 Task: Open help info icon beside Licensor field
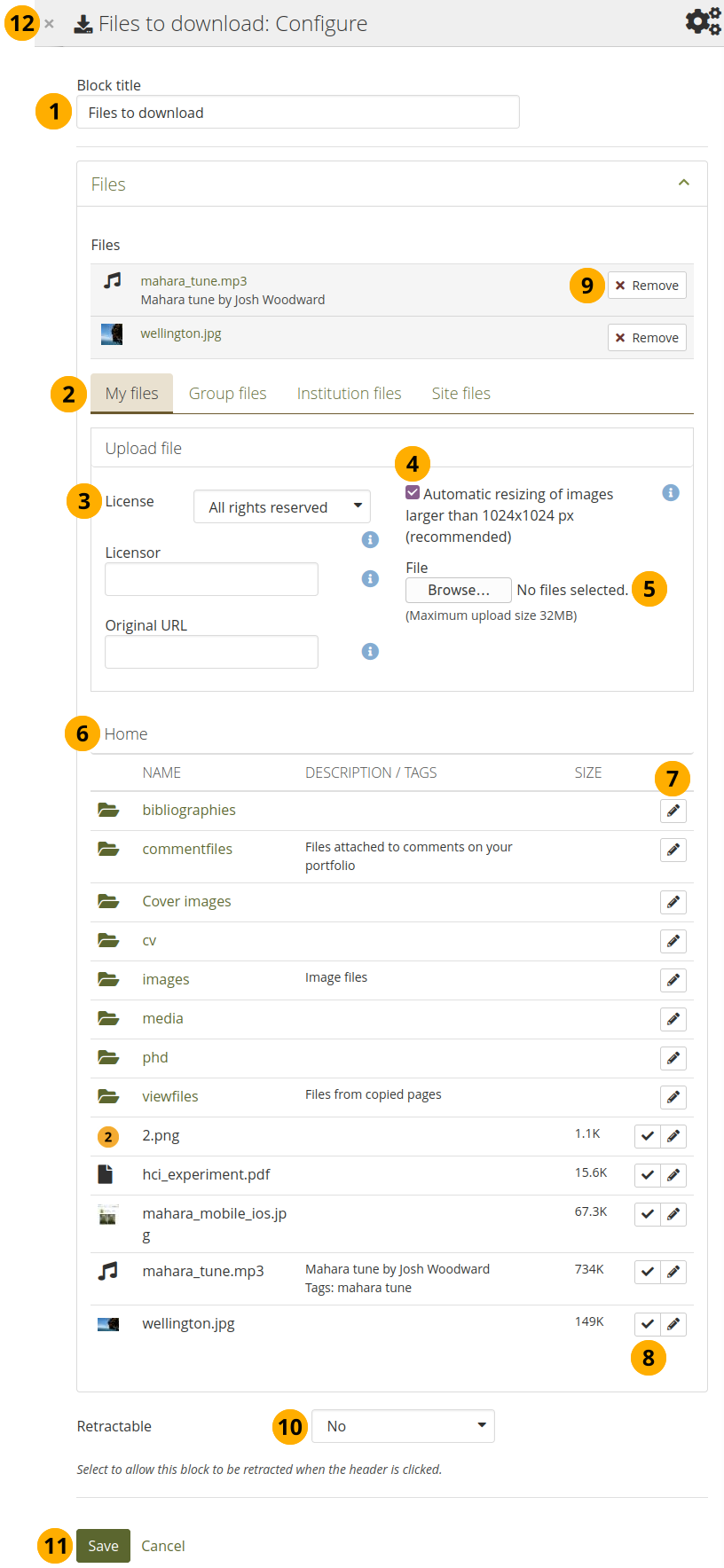[x=370, y=578]
